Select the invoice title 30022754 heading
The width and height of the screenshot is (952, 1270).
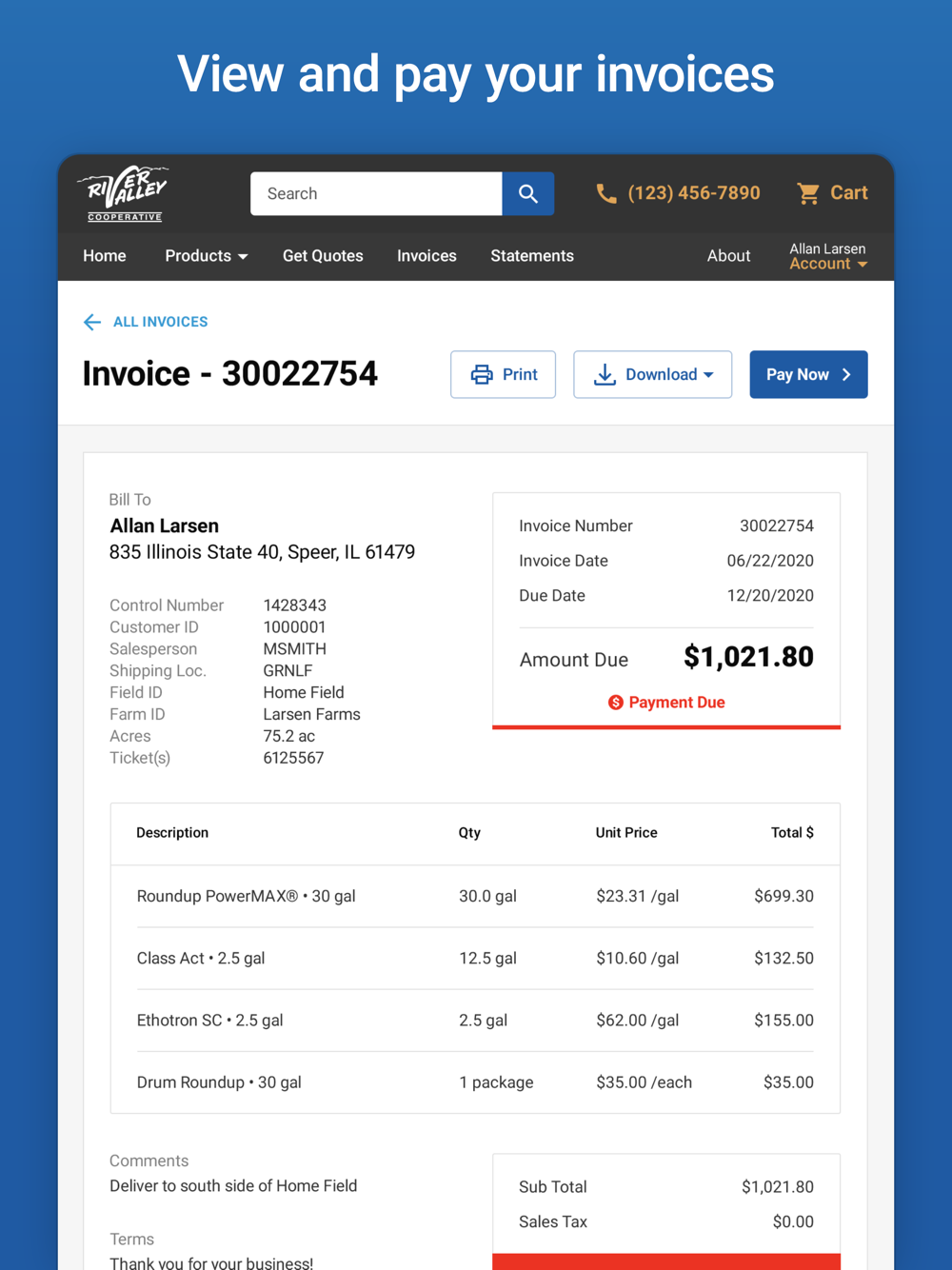[x=229, y=374]
